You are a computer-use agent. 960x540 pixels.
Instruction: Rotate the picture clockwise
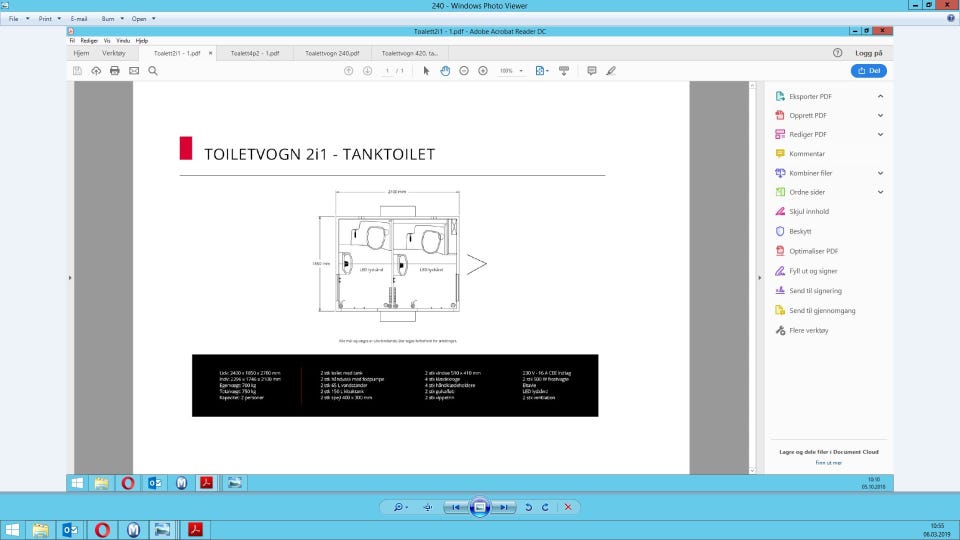click(545, 507)
